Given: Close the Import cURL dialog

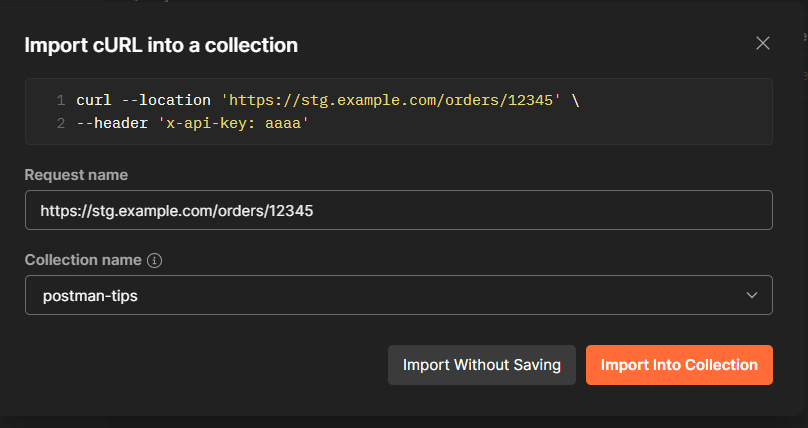Looking at the screenshot, I should (x=763, y=43).
